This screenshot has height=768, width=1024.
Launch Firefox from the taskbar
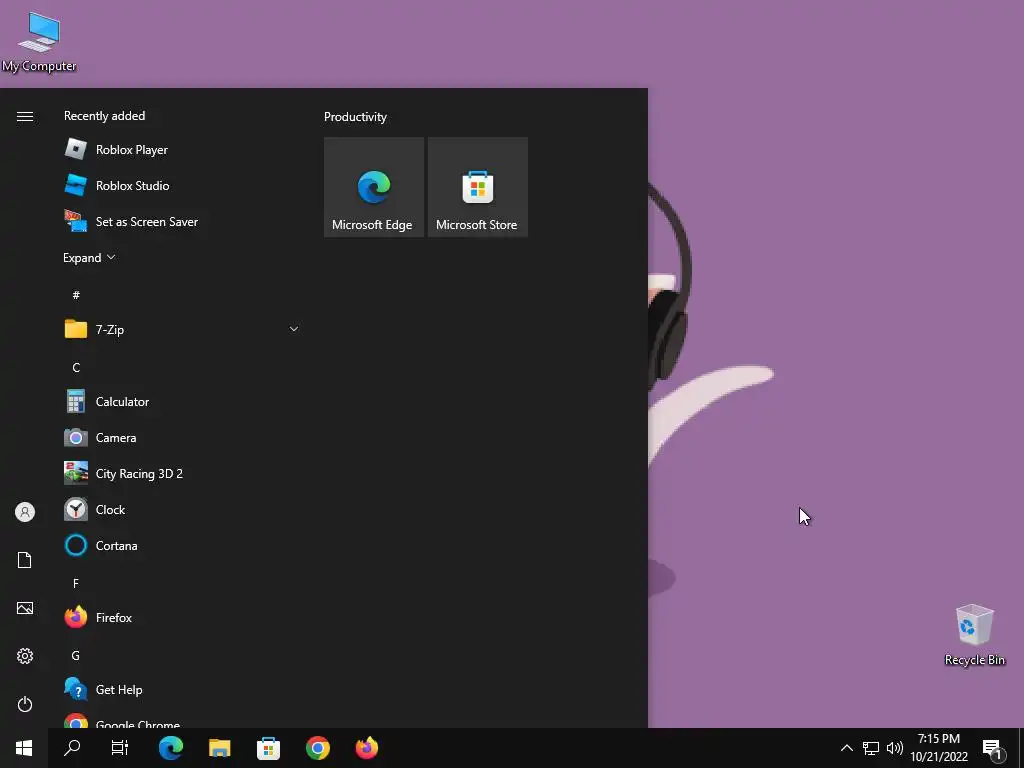[367, 748]
